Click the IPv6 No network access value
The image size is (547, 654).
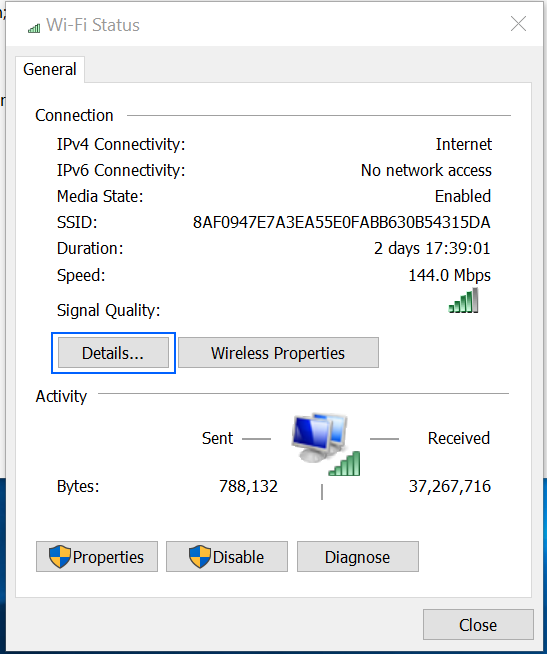point(426,170)
